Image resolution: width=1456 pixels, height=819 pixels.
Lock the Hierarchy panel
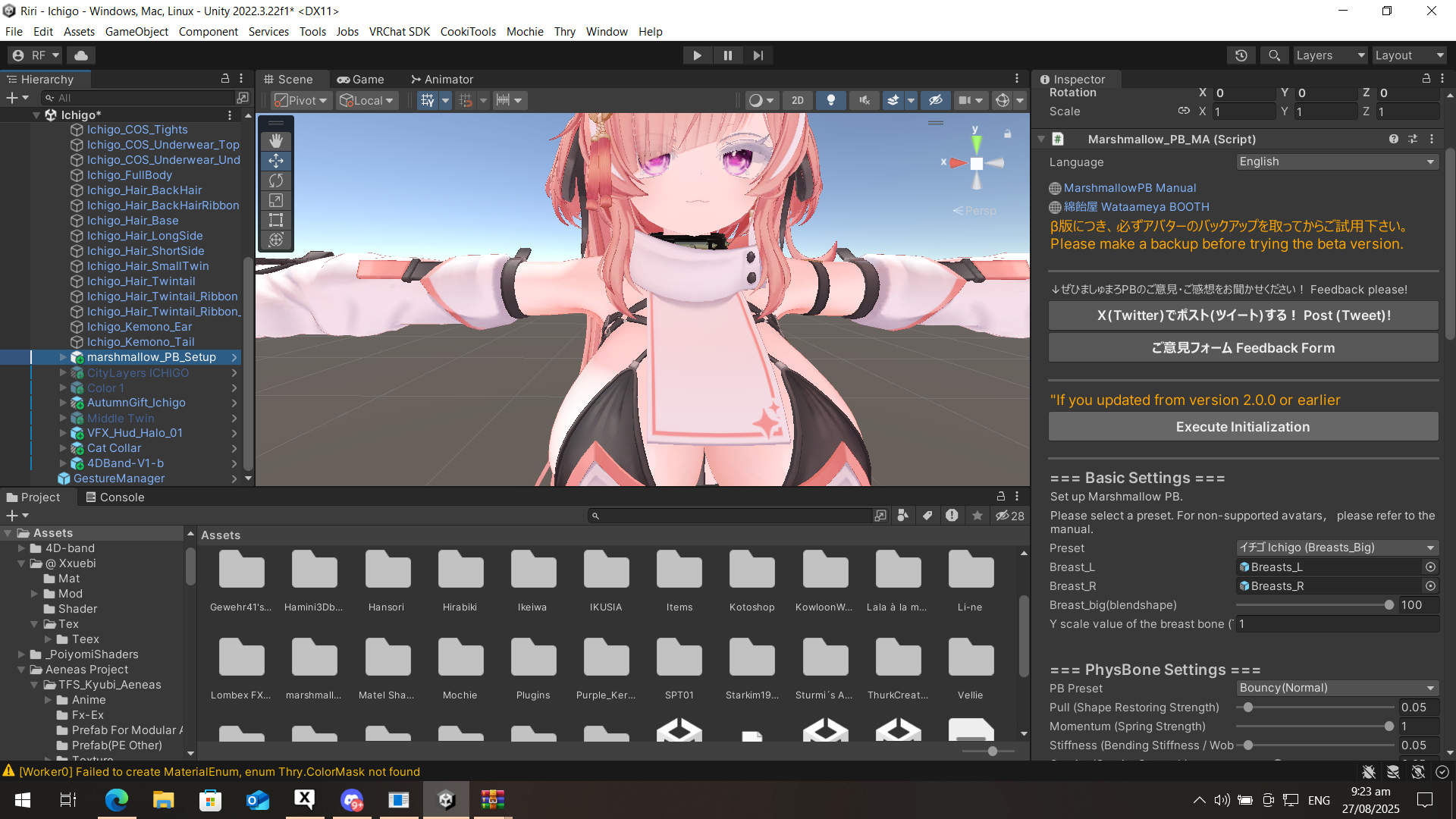(x=225, y=79)
